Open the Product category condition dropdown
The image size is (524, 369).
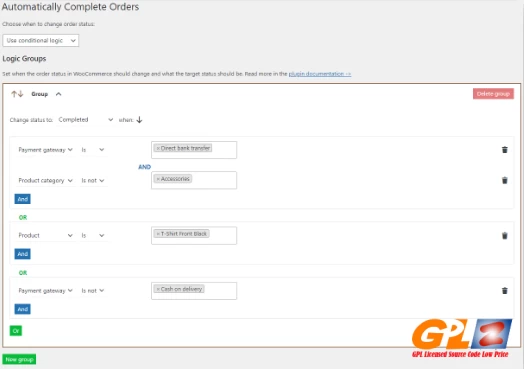point(45,180)
